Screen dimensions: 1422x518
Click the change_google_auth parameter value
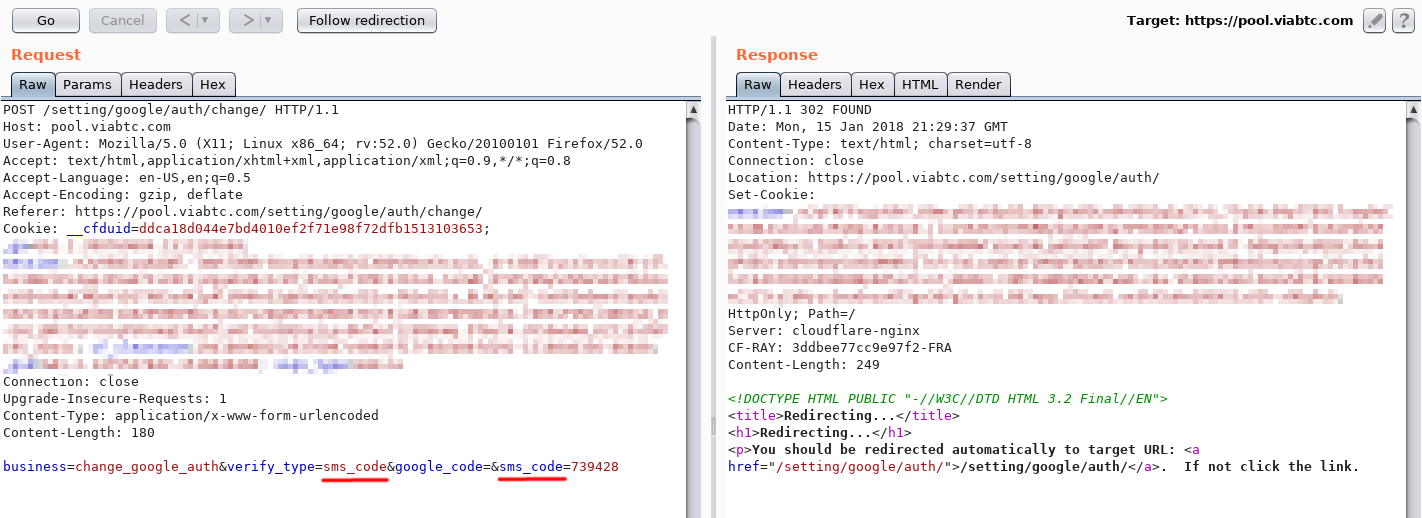click(x=147, y=467)
